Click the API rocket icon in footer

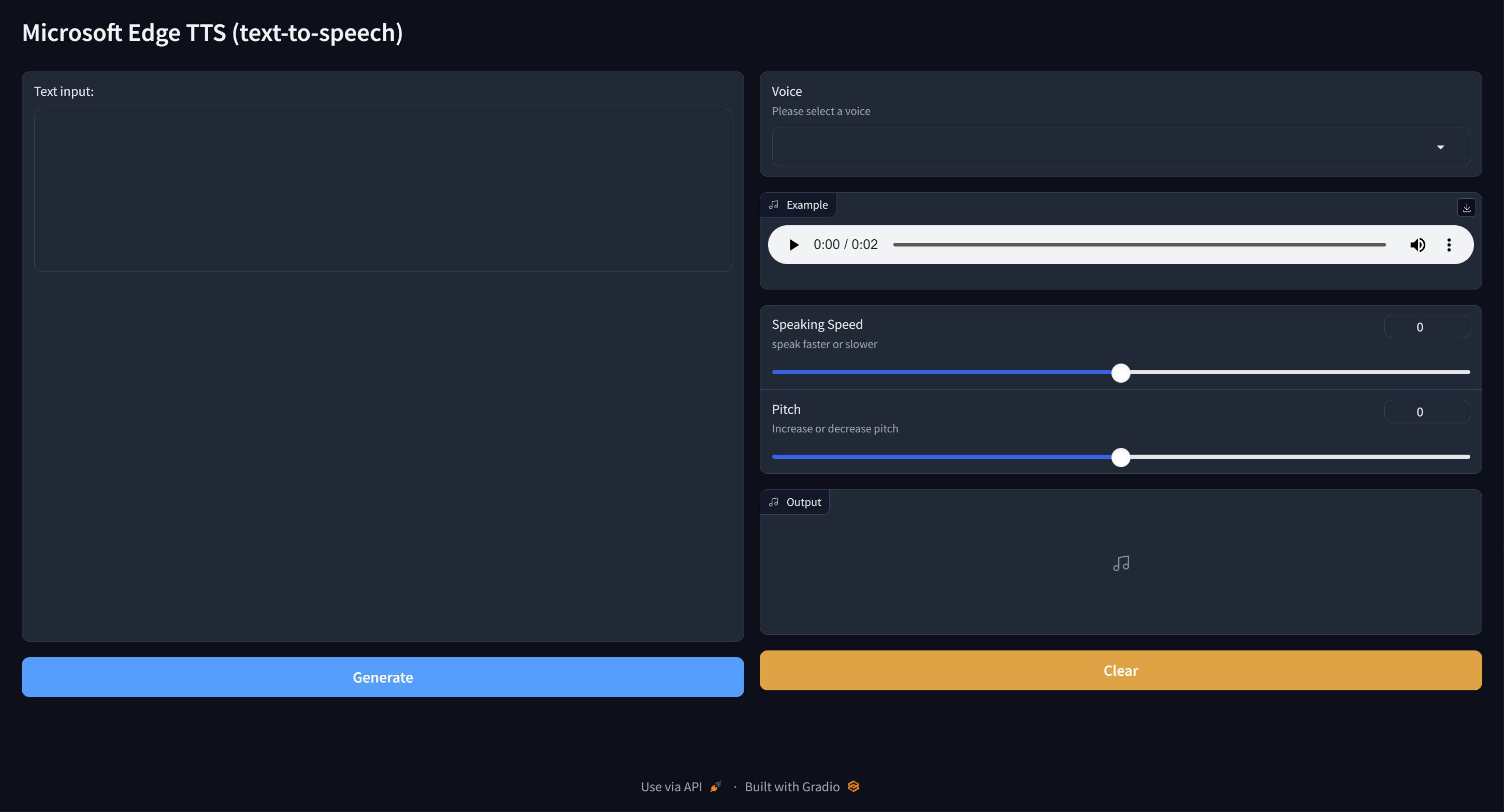[x=716, y=787]
